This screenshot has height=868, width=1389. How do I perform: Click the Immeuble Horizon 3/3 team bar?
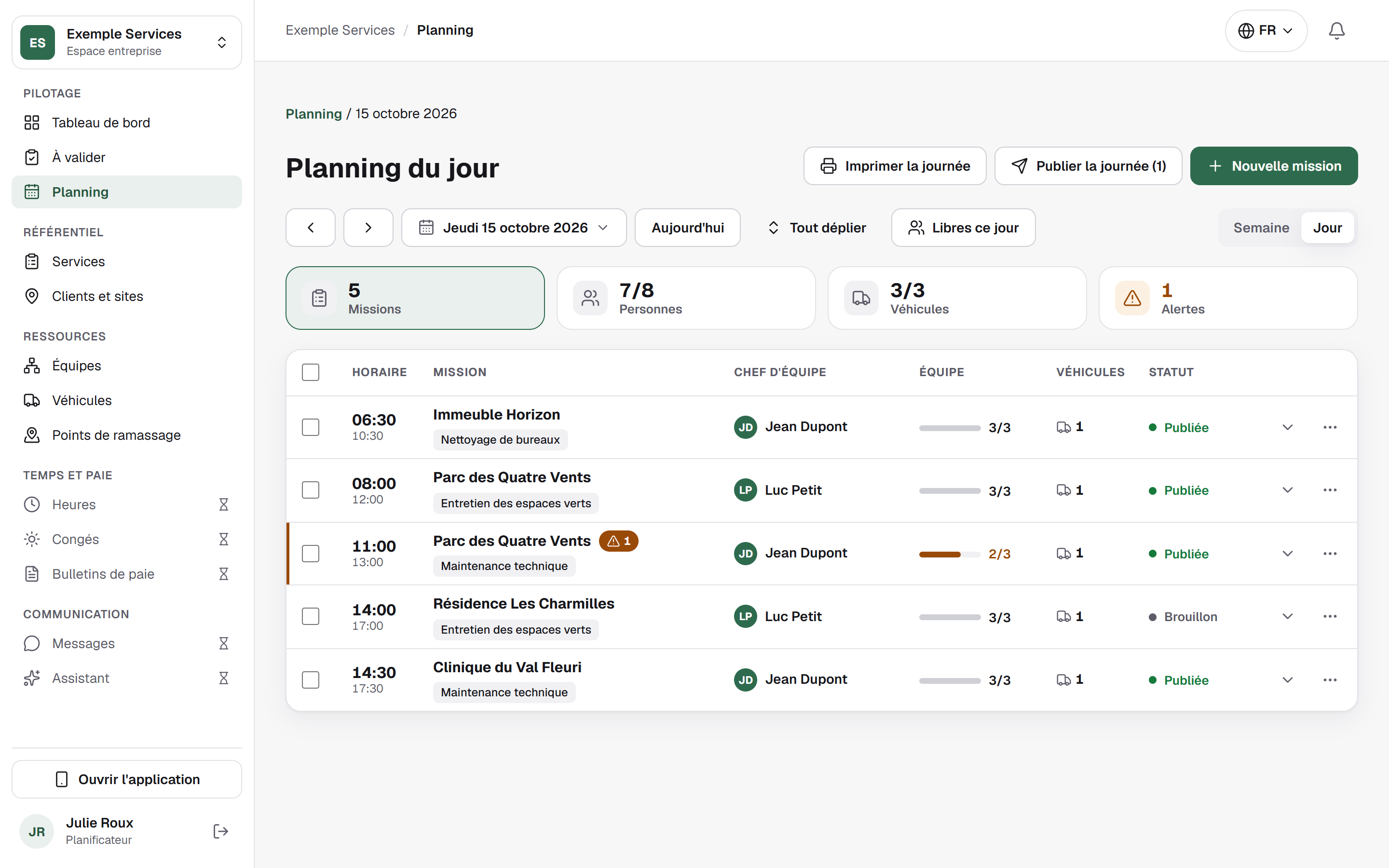click(x=950, y=428)
